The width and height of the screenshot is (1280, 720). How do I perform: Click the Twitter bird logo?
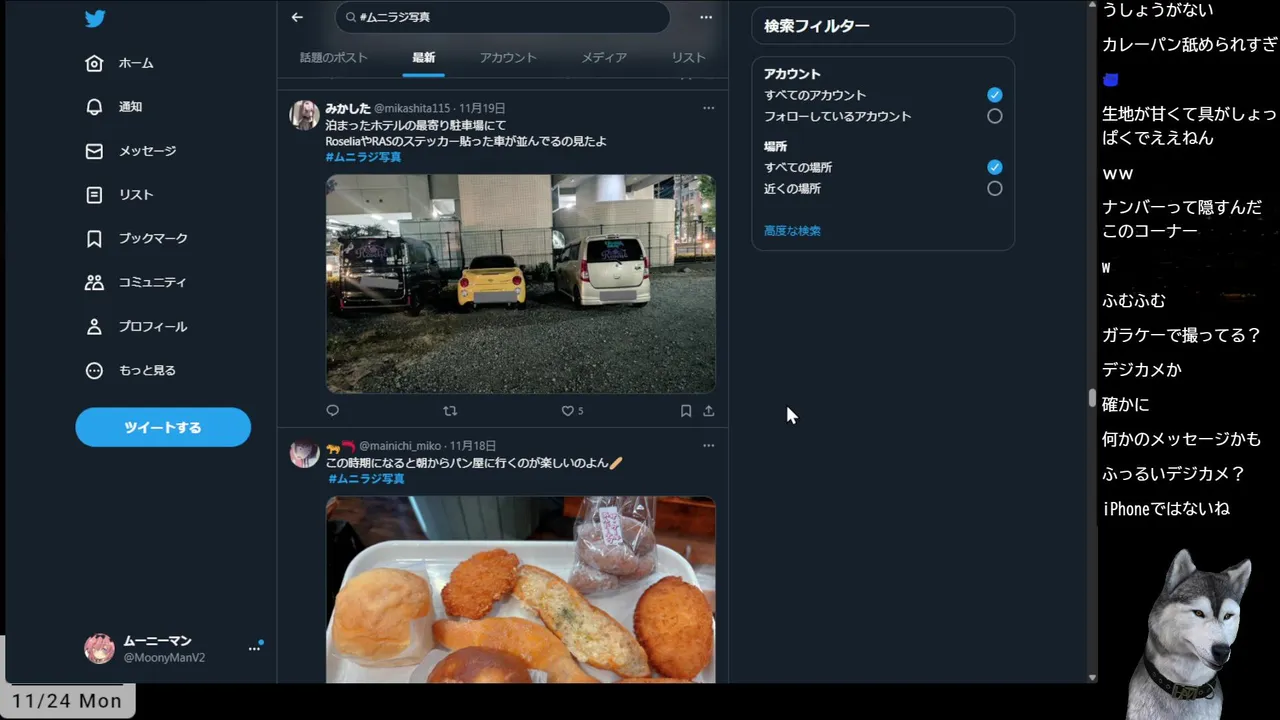click(94, 18)
